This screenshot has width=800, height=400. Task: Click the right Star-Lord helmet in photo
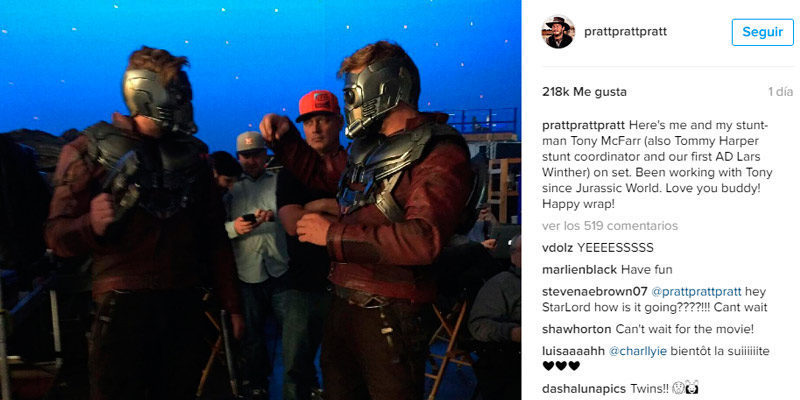(376, 94)
